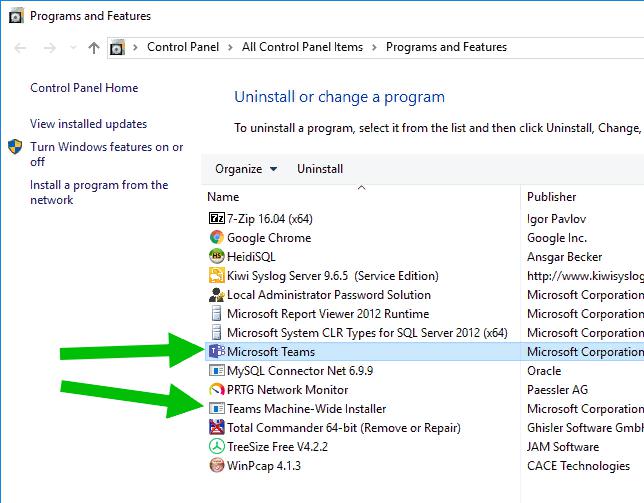Click publisher Oracle cell
This screenshot has width=644, height=503.
544,371
